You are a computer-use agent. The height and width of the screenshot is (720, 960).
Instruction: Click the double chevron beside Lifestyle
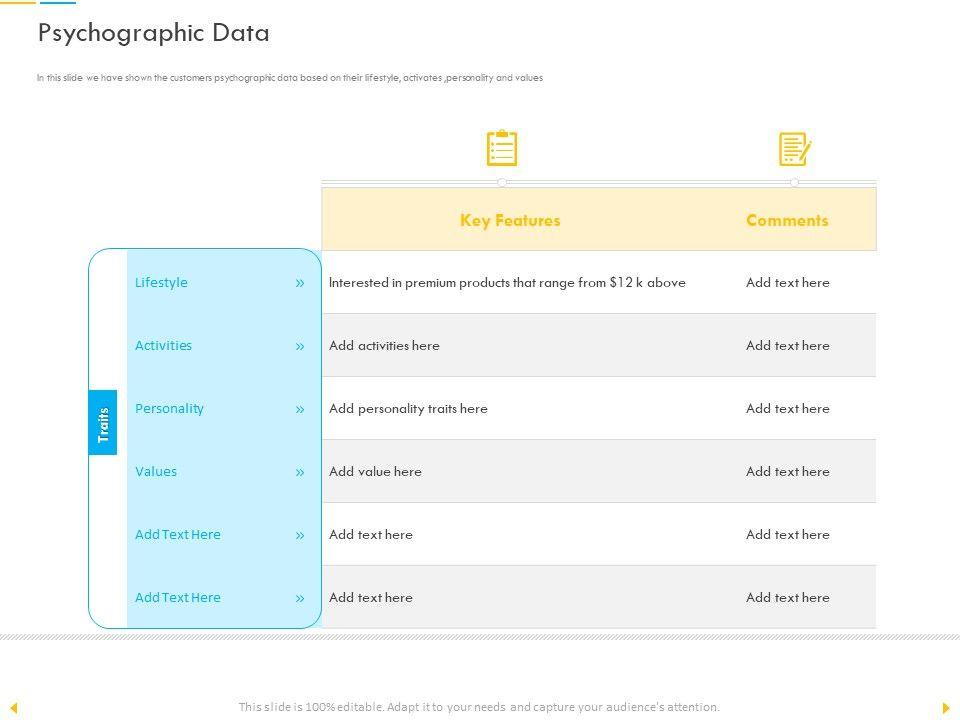pos(299,283)
